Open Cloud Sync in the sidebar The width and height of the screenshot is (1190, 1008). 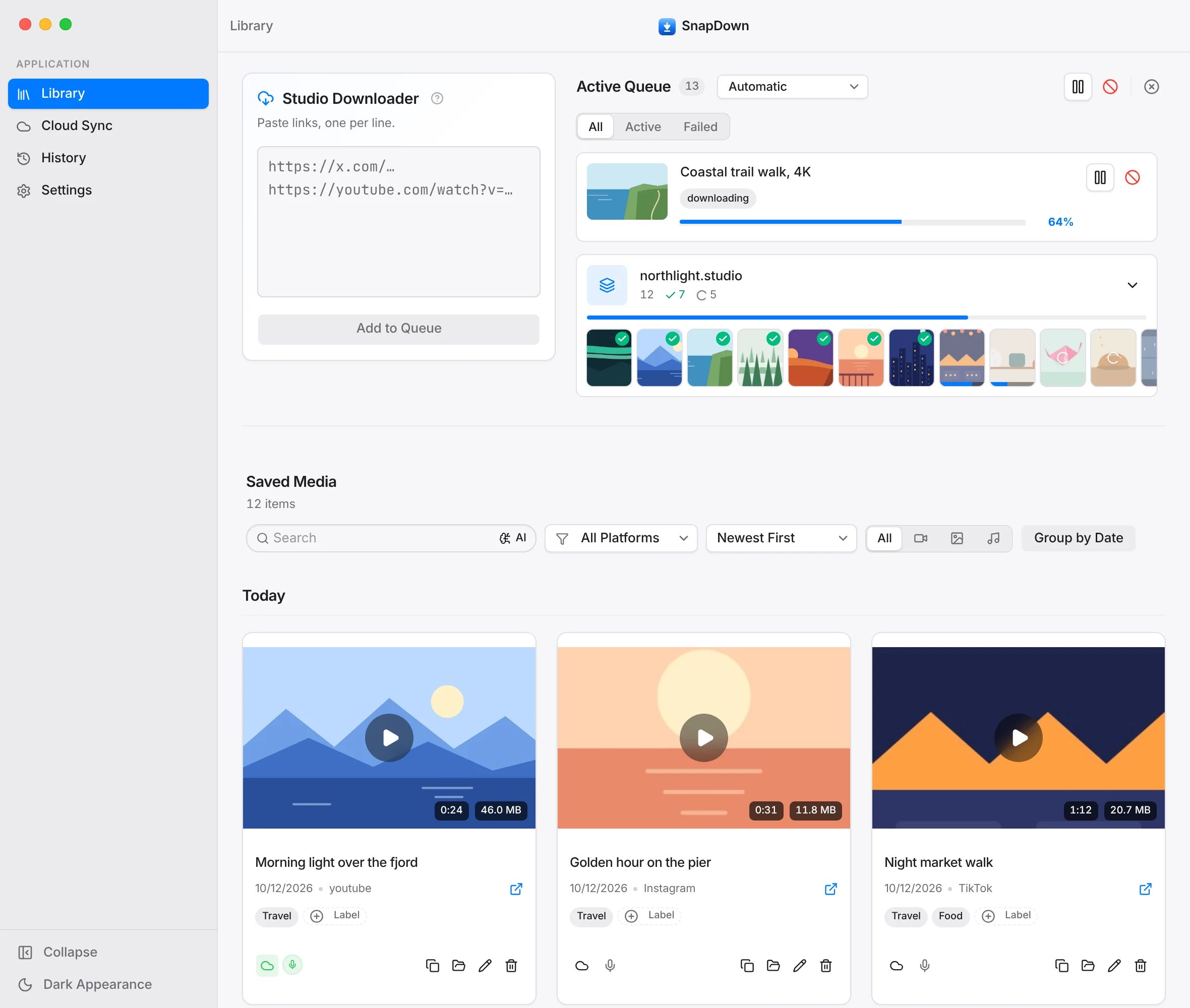coord(108,125)
